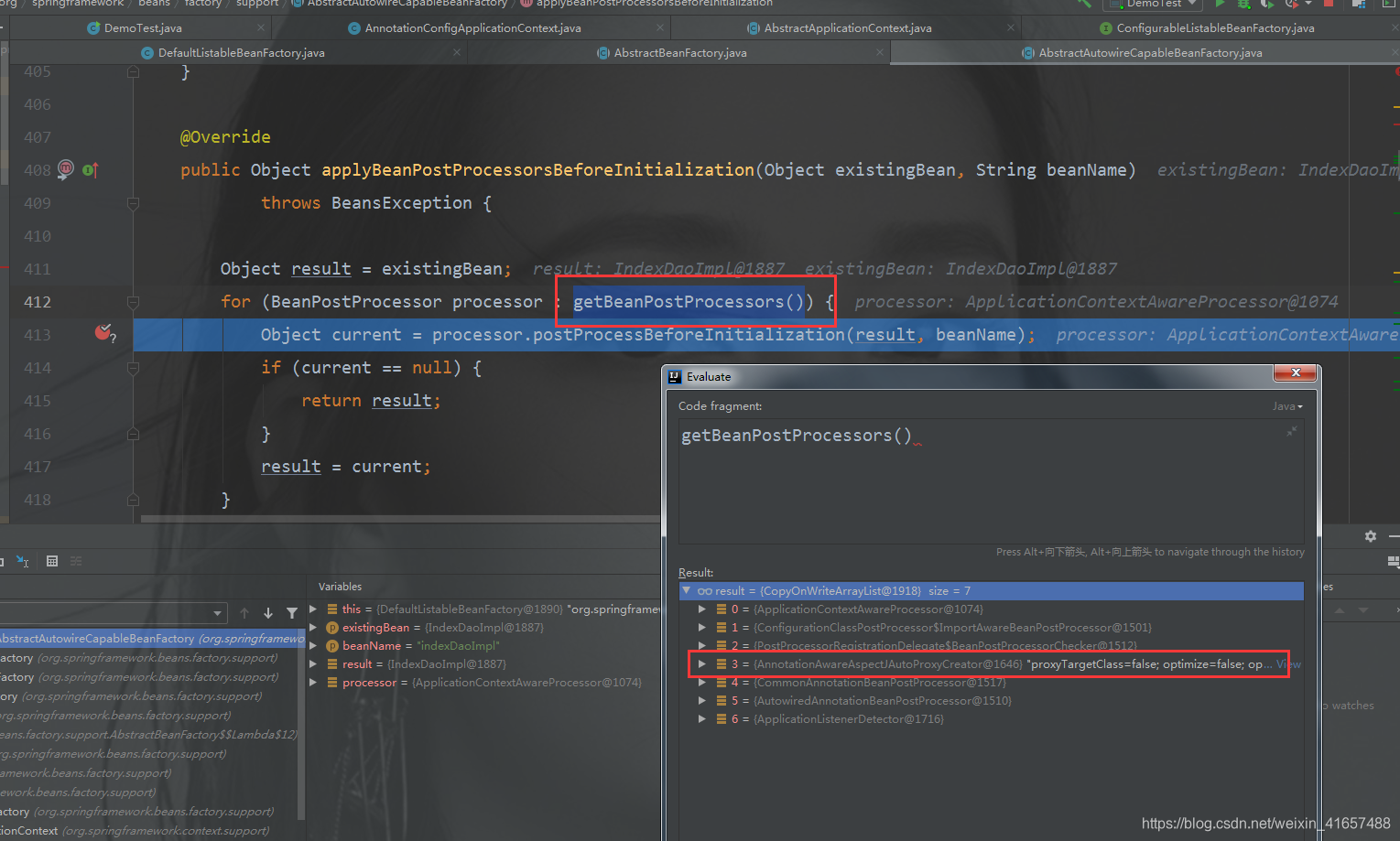Fold the if block at line 414

(133, 368)
